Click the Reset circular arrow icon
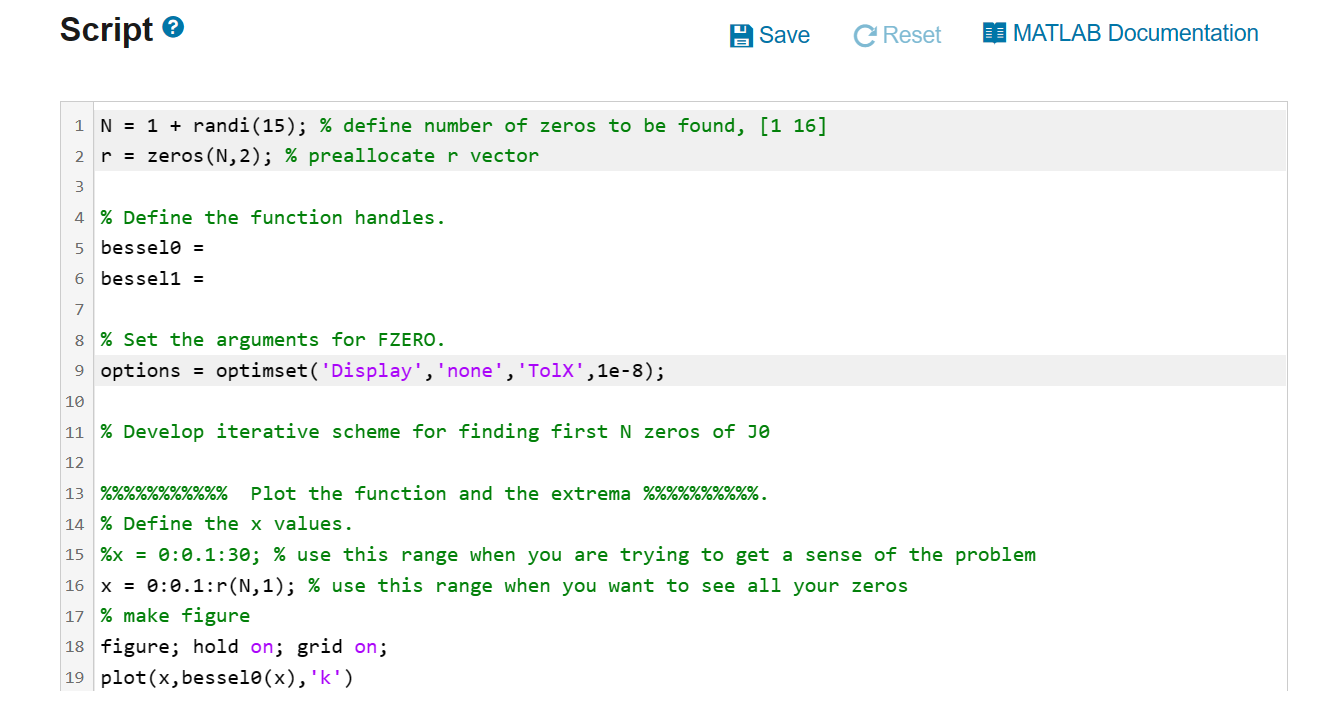1321x706 pixels. point(865,36)
